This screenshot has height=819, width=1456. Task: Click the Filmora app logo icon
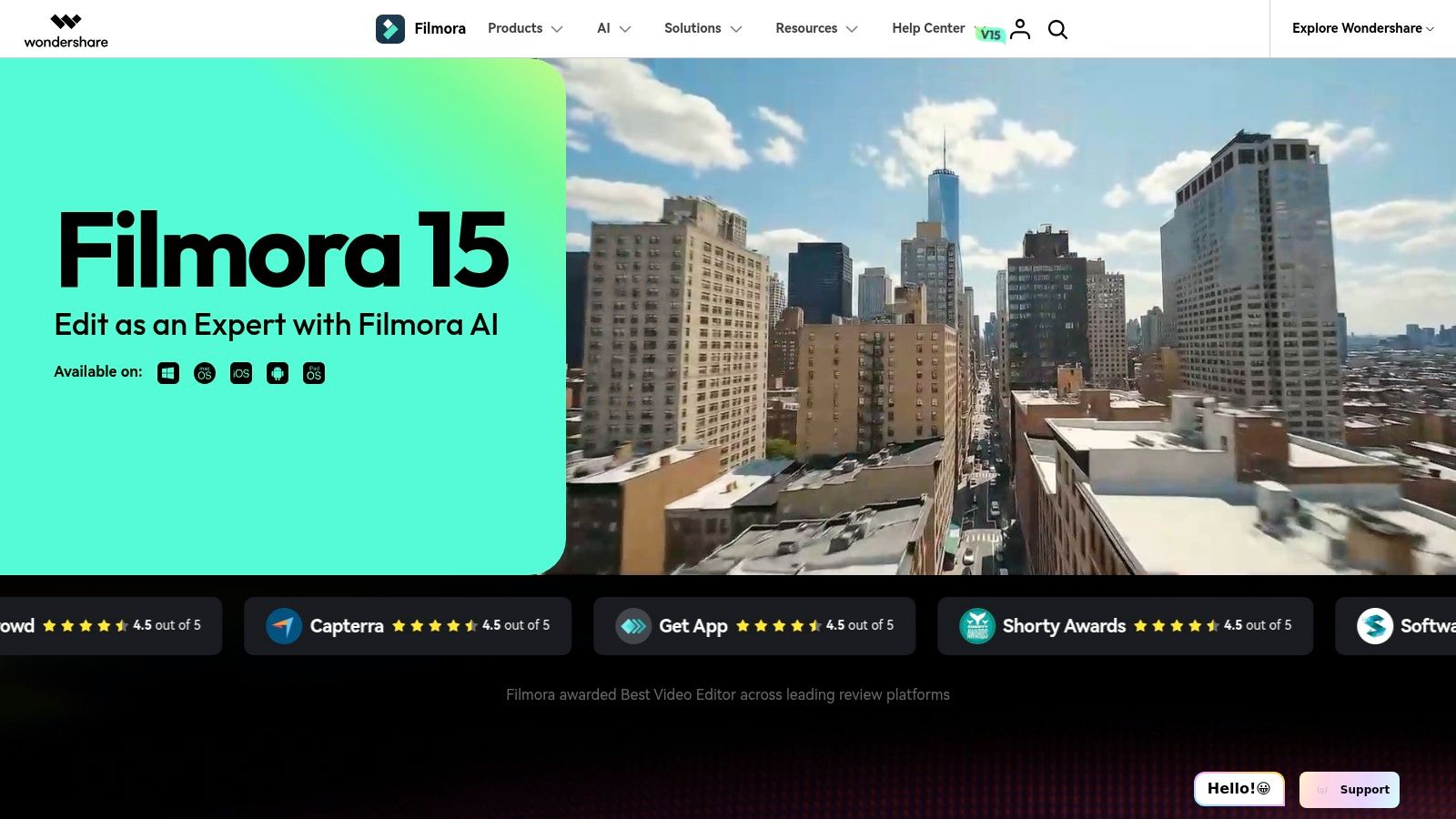click(x=390, y=29)
